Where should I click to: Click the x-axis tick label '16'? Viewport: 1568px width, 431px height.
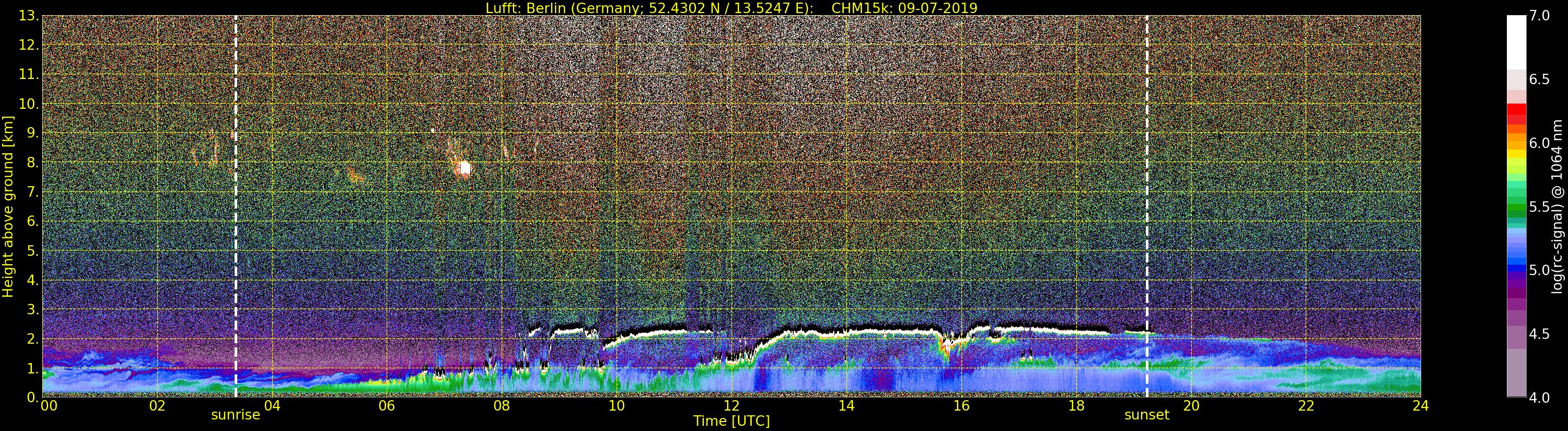(x=961, y=406)
